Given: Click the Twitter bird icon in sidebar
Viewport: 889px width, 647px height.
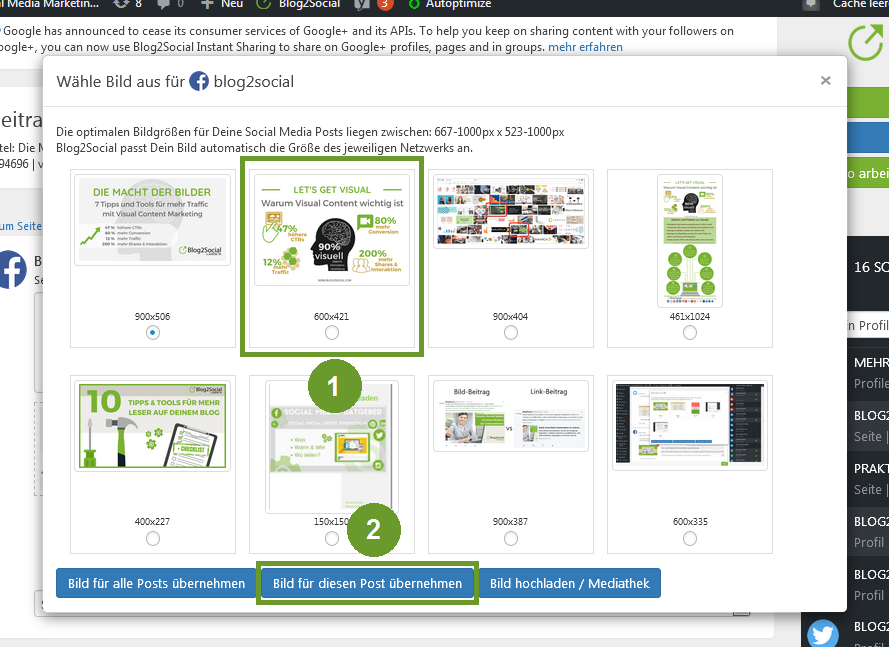Looking at the screenshot, I should 822,633.
